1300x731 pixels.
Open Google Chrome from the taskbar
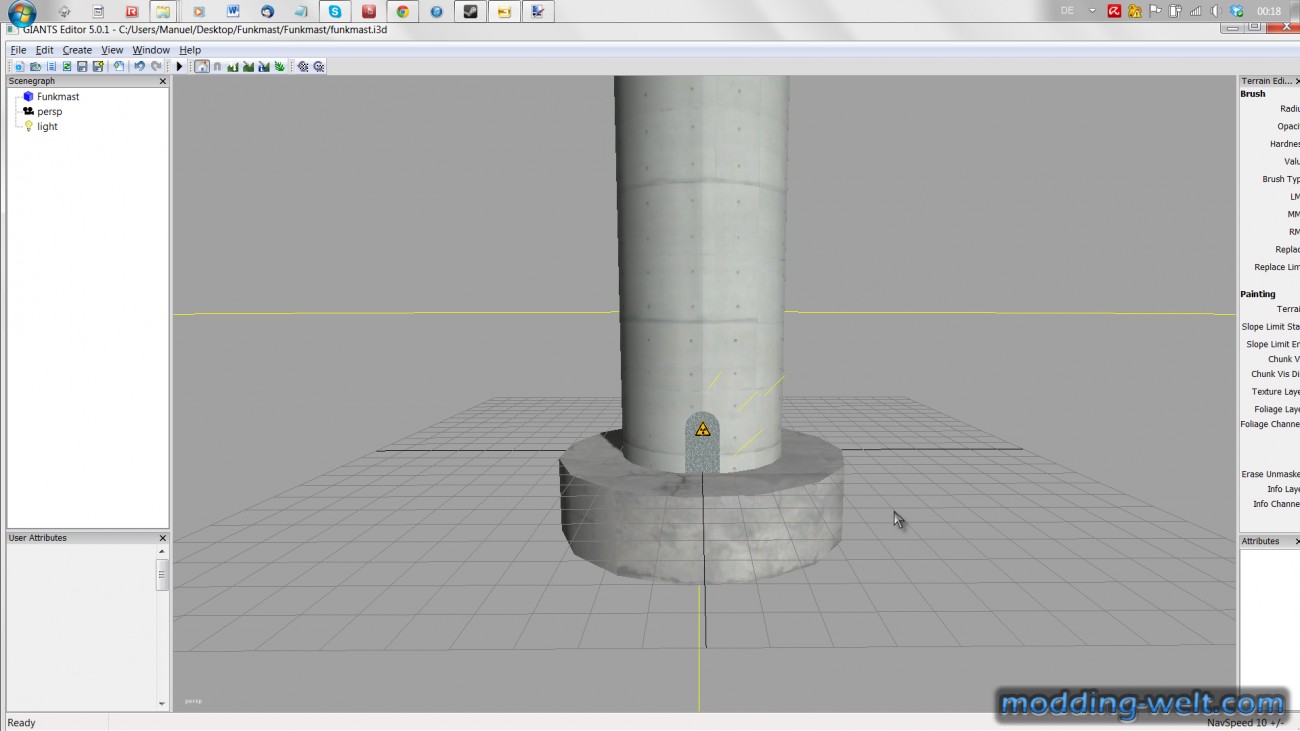pos(402,12)
